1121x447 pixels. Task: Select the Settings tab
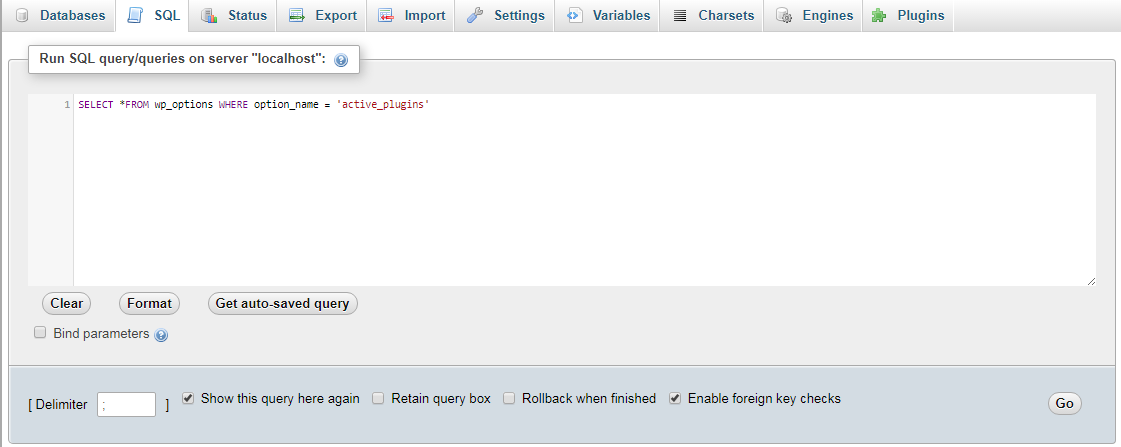point(505,16)
